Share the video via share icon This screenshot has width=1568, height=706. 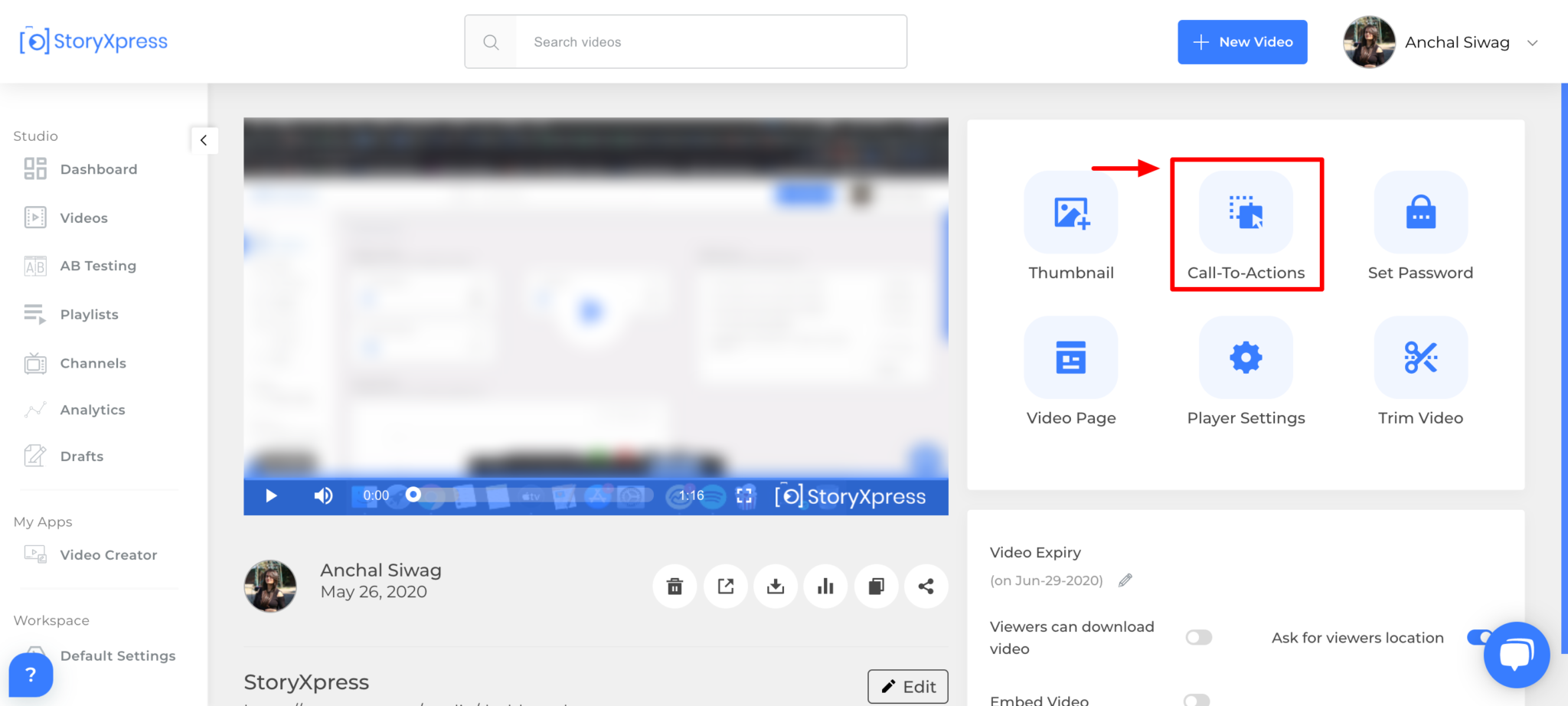(x=926, y=587)
